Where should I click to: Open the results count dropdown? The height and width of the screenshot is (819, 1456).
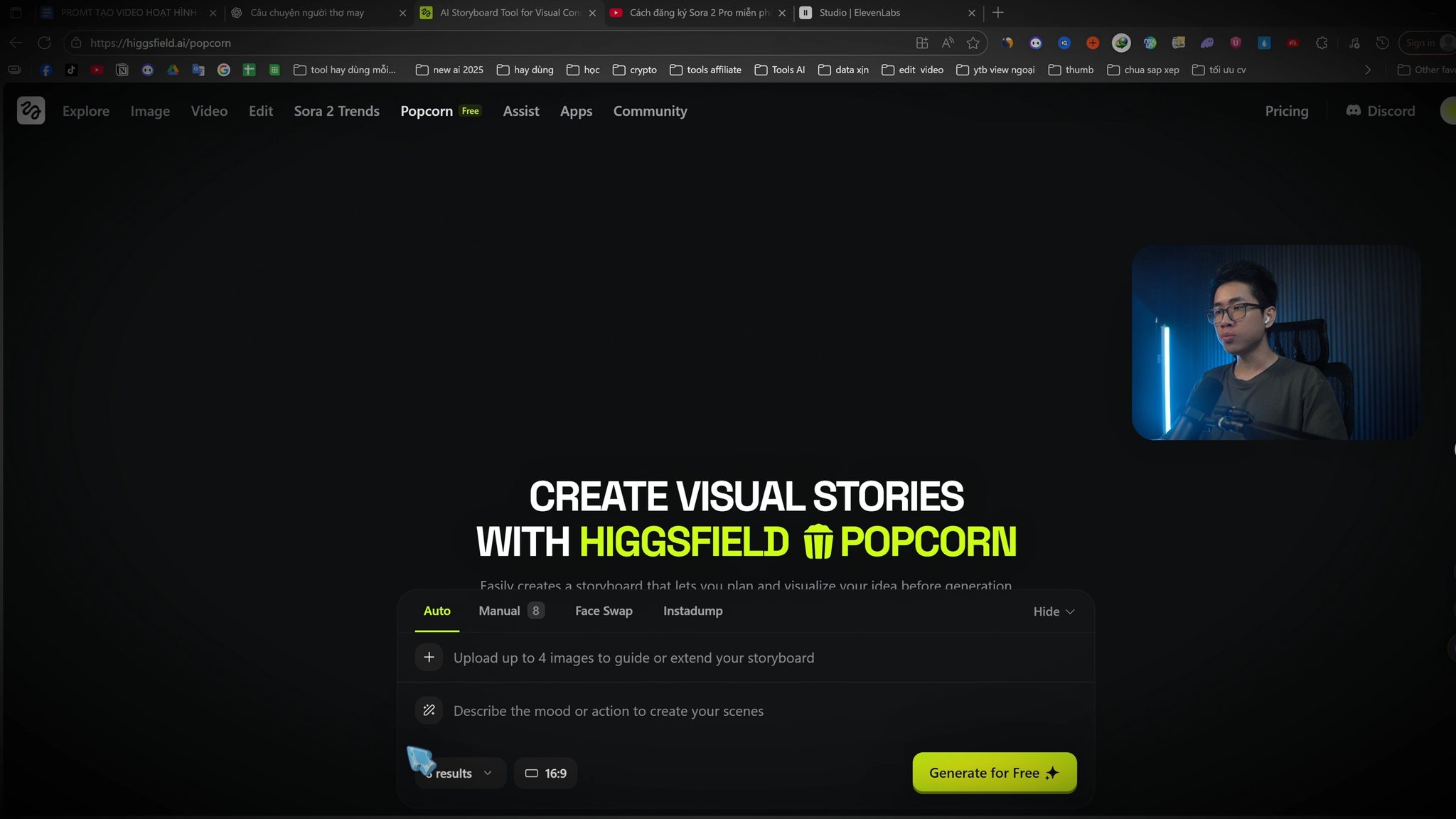[x=460, y=773]
